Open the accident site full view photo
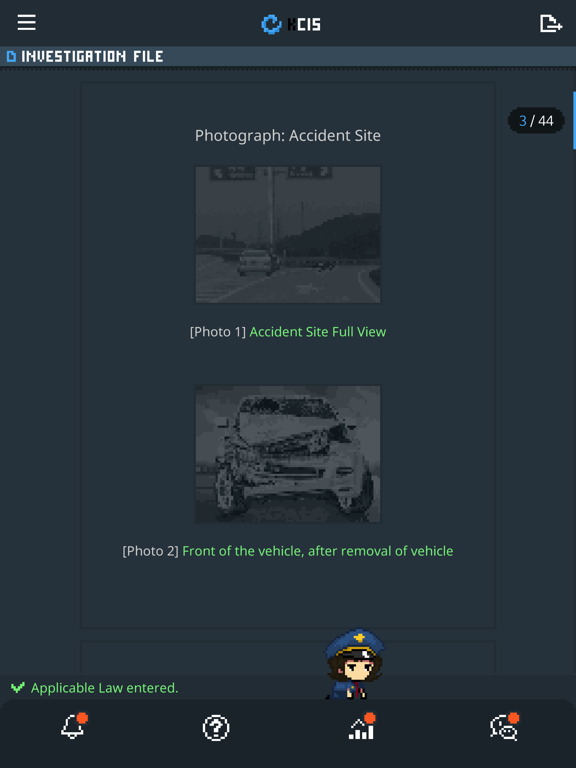This screenshot has height=768, width=576. click(288, 235)
